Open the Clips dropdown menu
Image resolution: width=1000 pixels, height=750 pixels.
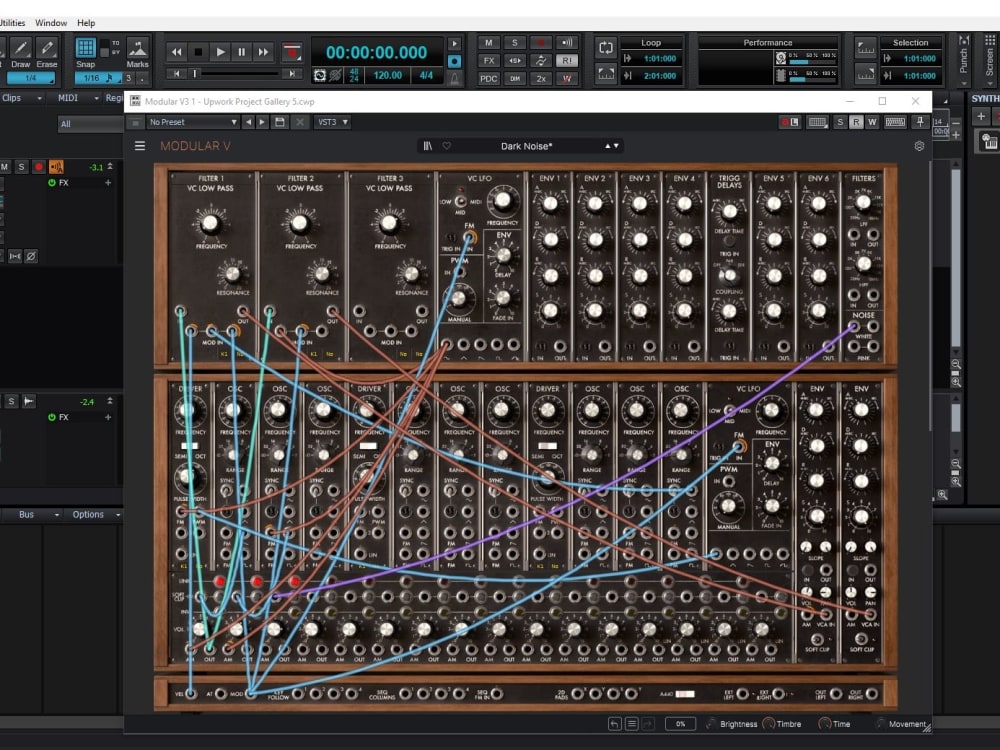22,98
